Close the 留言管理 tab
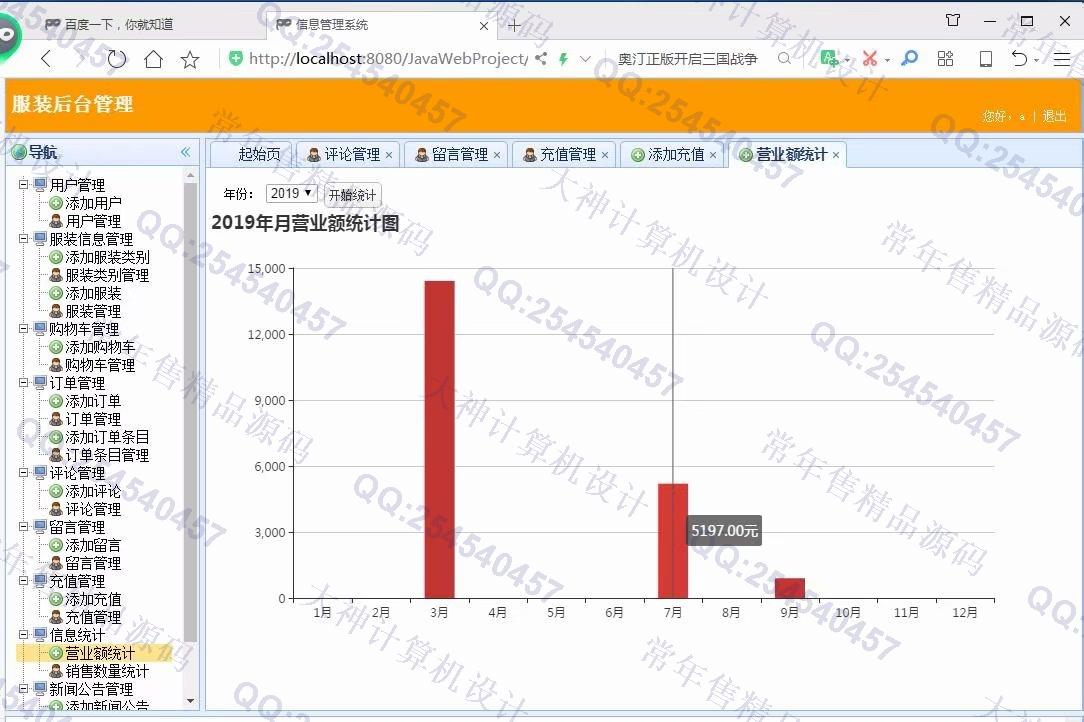This screenshot has height=722, width=1084. point(496,155)
